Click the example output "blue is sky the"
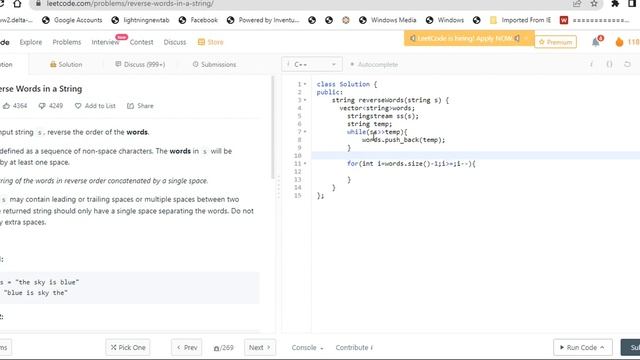Viewport: 640px width, 360px height. [36, 293]
